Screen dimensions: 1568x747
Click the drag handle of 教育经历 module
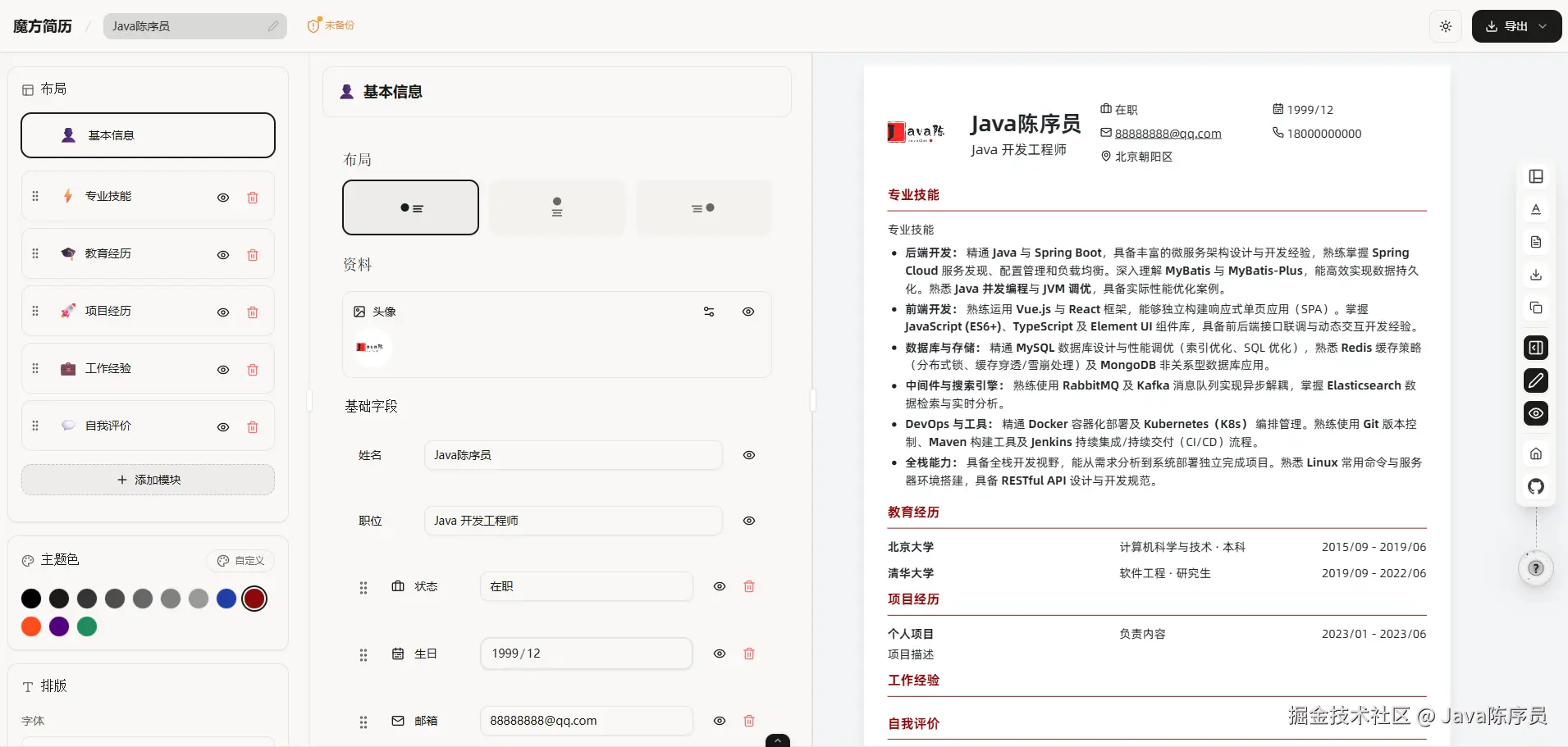tap(35, 253)
